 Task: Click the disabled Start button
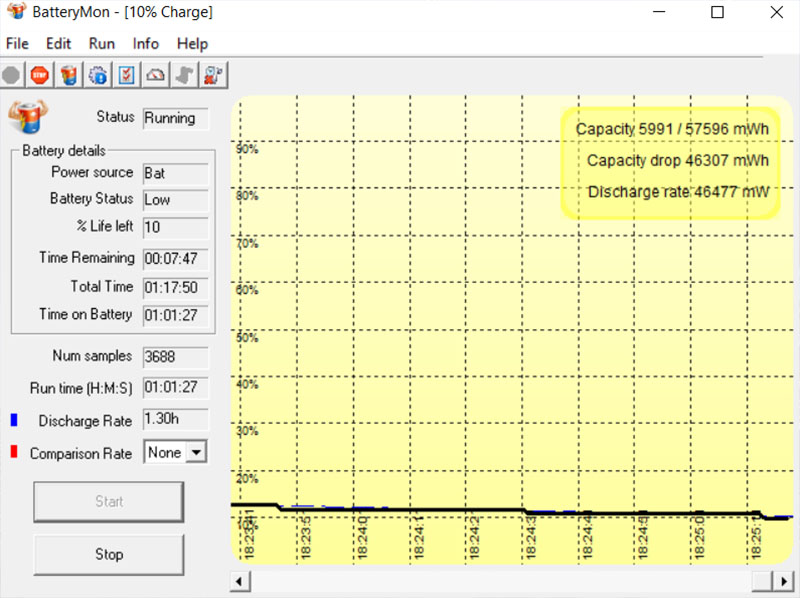pyautogui.click(x=108, y=502)
